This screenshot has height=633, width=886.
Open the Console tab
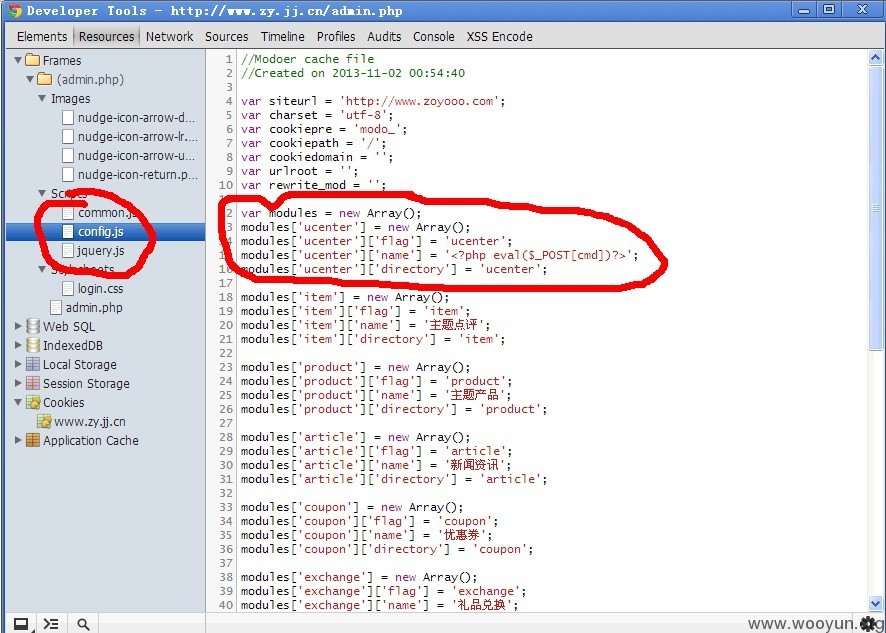(x=434, y=37)
